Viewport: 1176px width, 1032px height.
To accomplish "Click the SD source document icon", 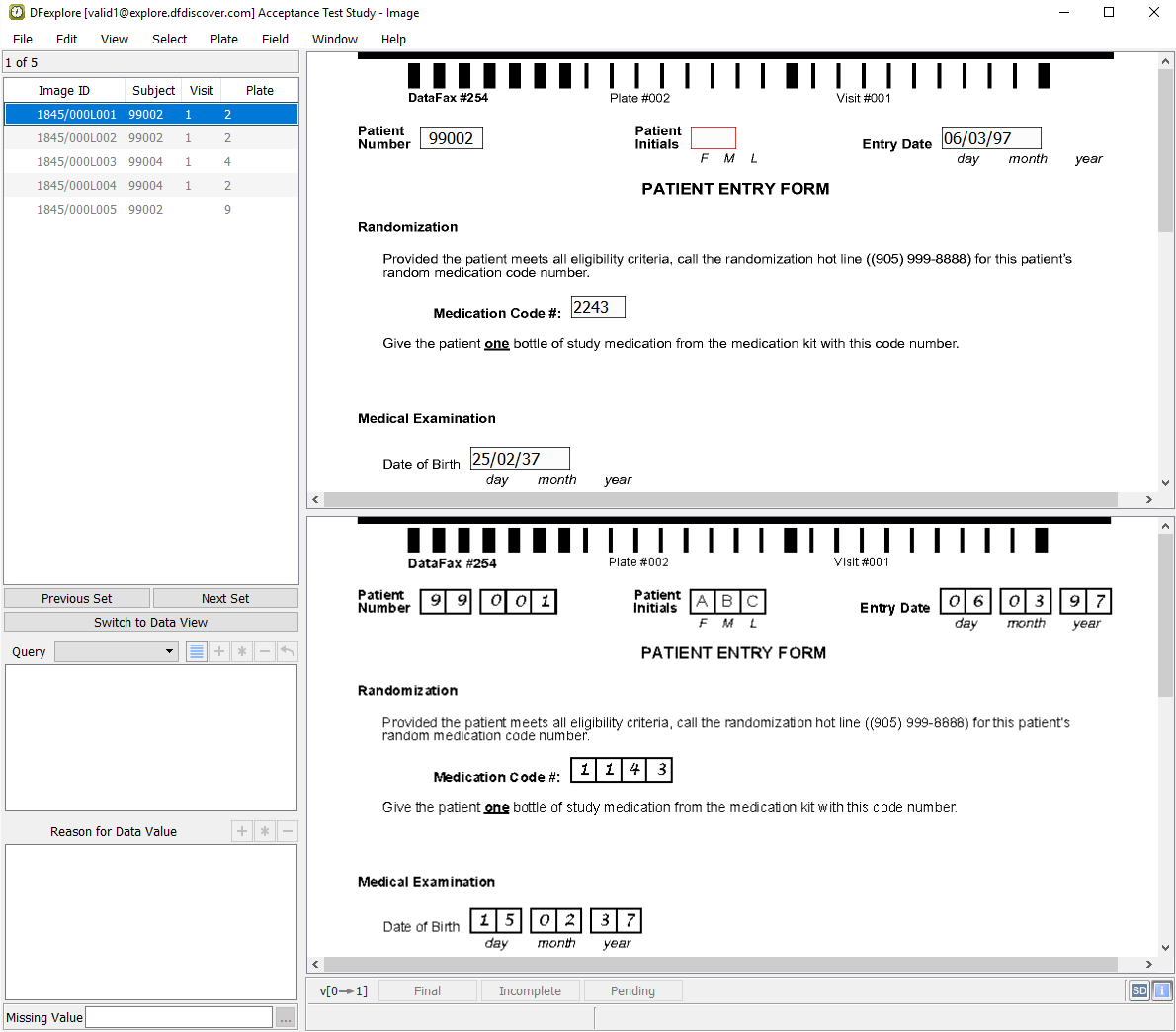I will 1139,990.
